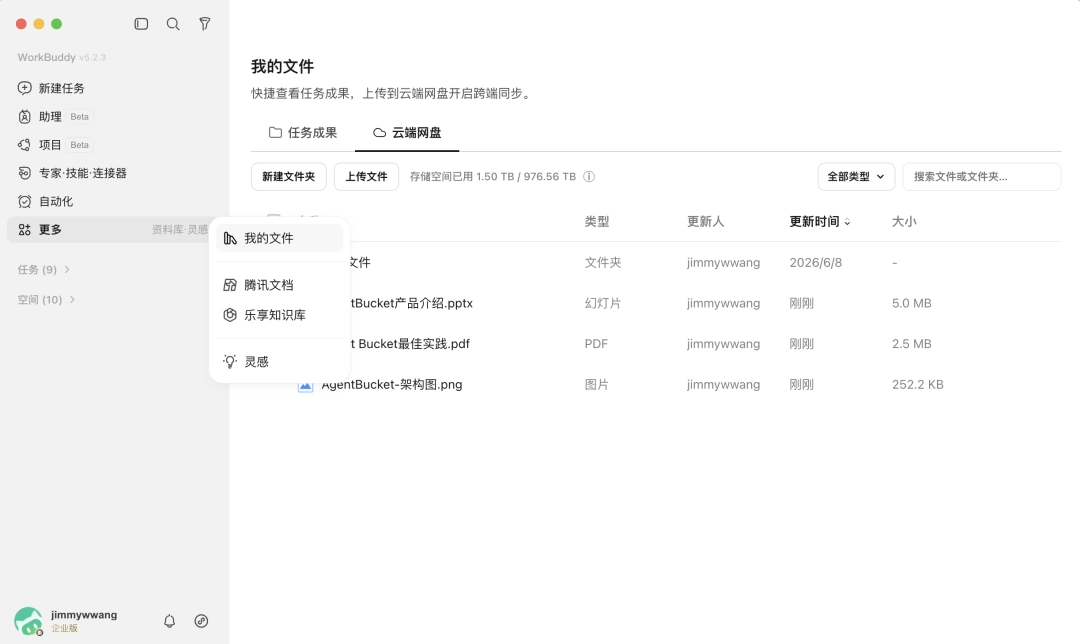The height and width of the screenshot is (644, 1080).
Task: Open the search magnifier icon
Action: click(x=173, y=24)
